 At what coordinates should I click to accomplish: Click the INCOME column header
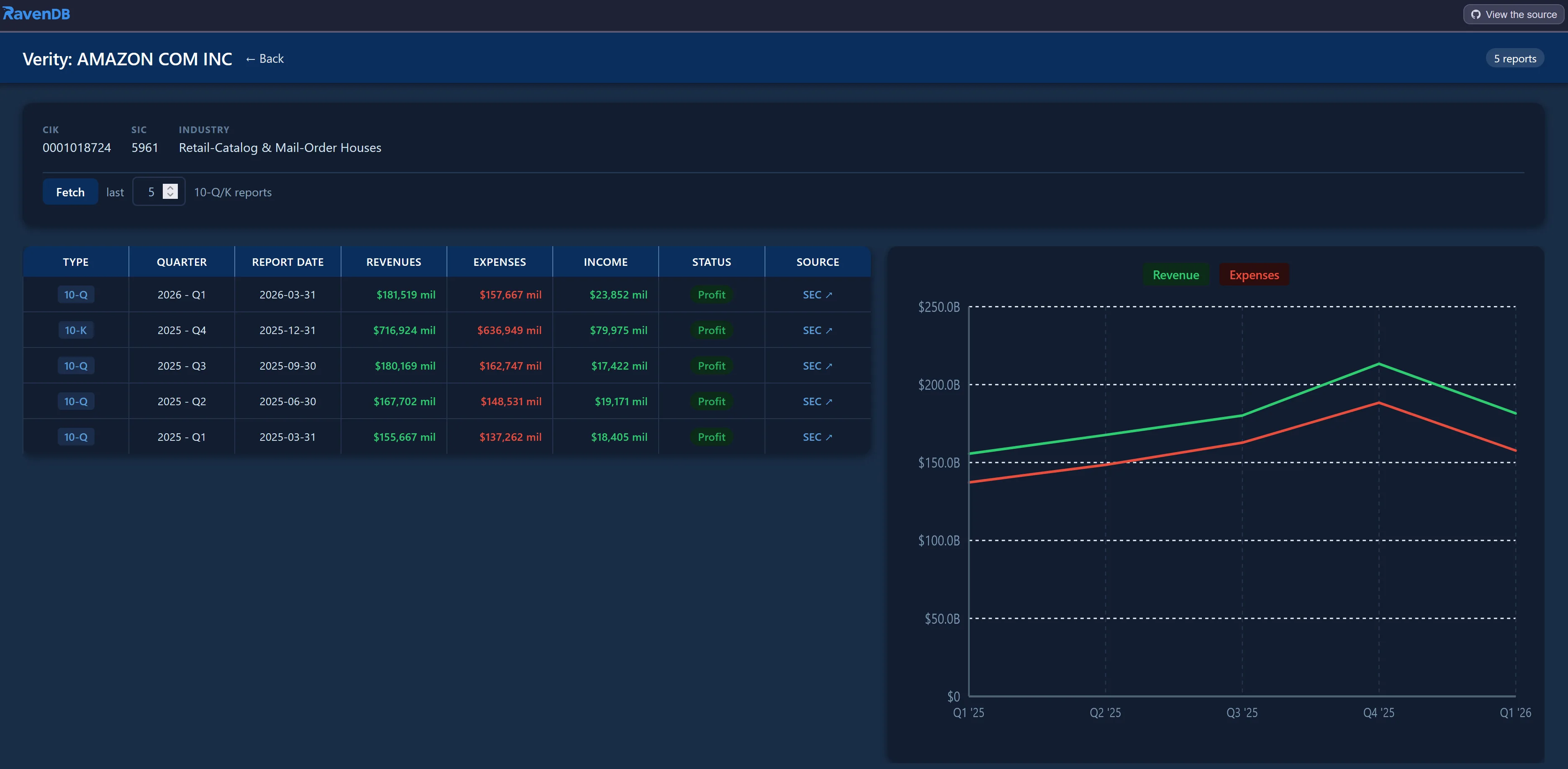(x=605, y=262)
